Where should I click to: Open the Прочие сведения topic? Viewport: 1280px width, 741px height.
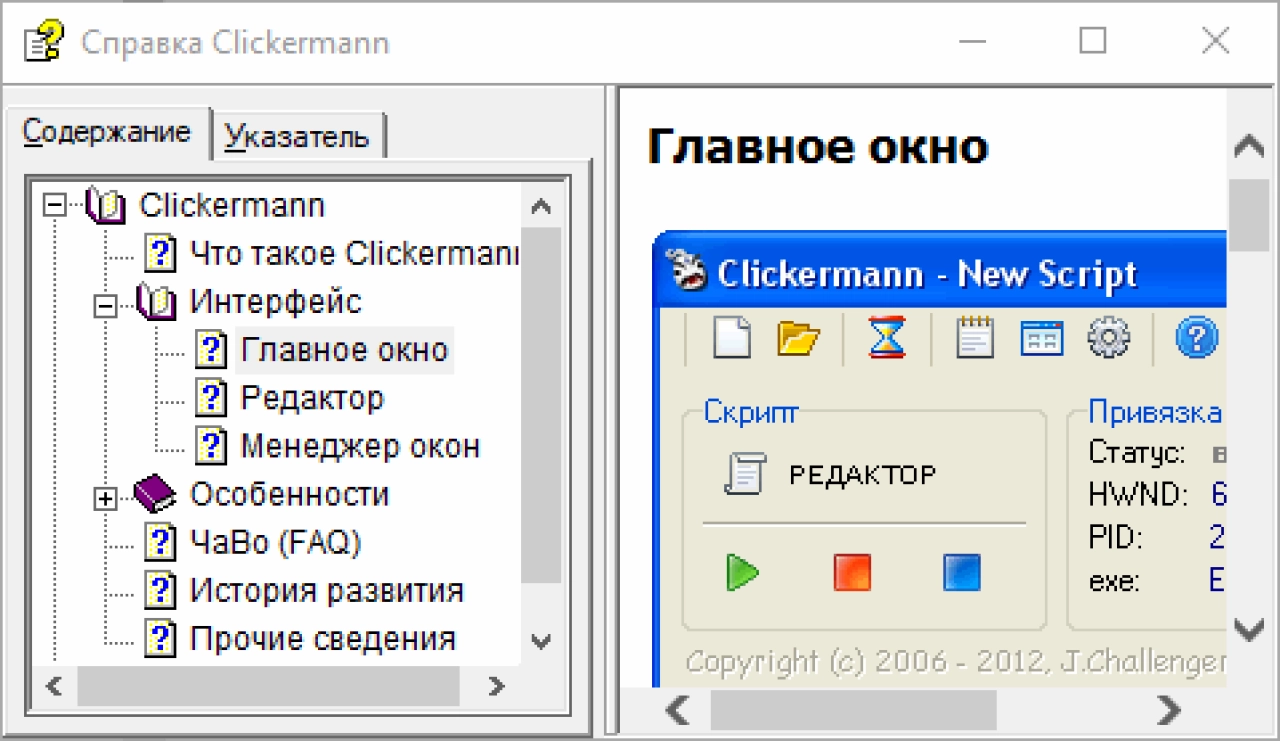[x=323, y=638]
